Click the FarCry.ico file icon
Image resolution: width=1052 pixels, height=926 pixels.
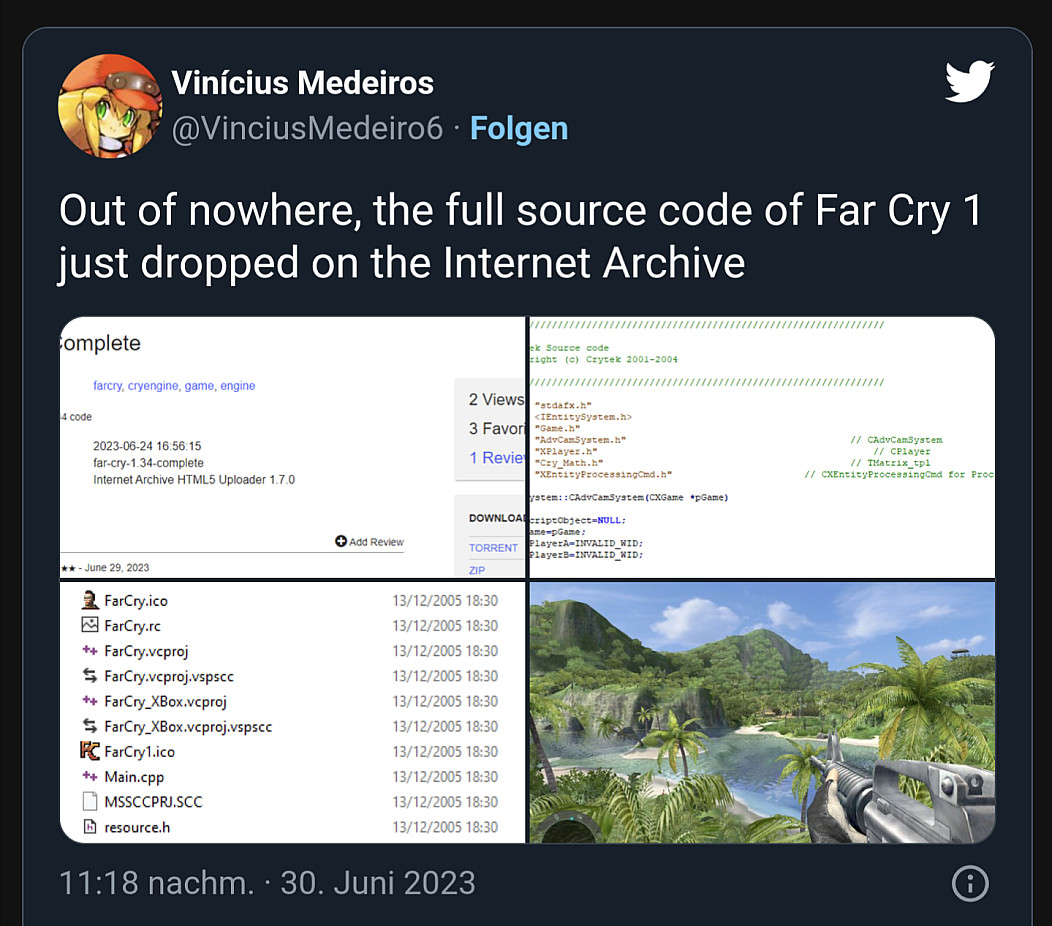click(x=90, y=600)
